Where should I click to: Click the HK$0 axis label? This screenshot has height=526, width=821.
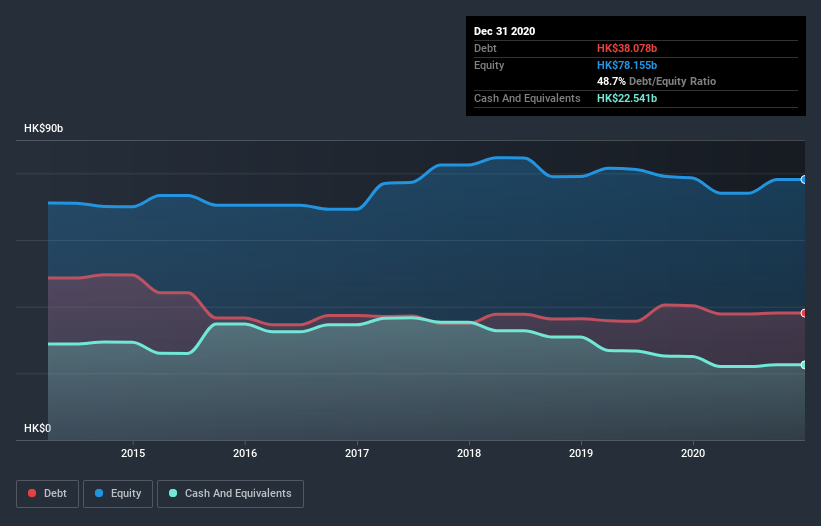[38, 428]
